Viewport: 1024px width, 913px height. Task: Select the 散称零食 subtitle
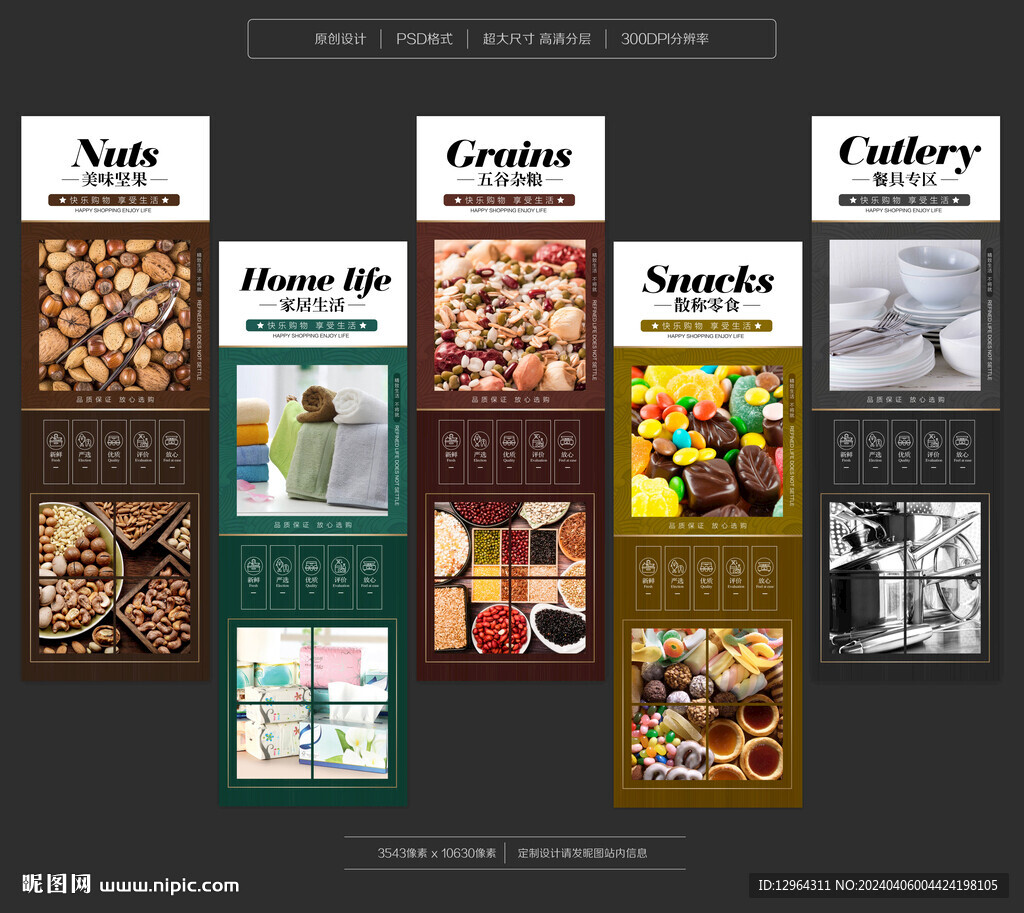pos(707,305)
